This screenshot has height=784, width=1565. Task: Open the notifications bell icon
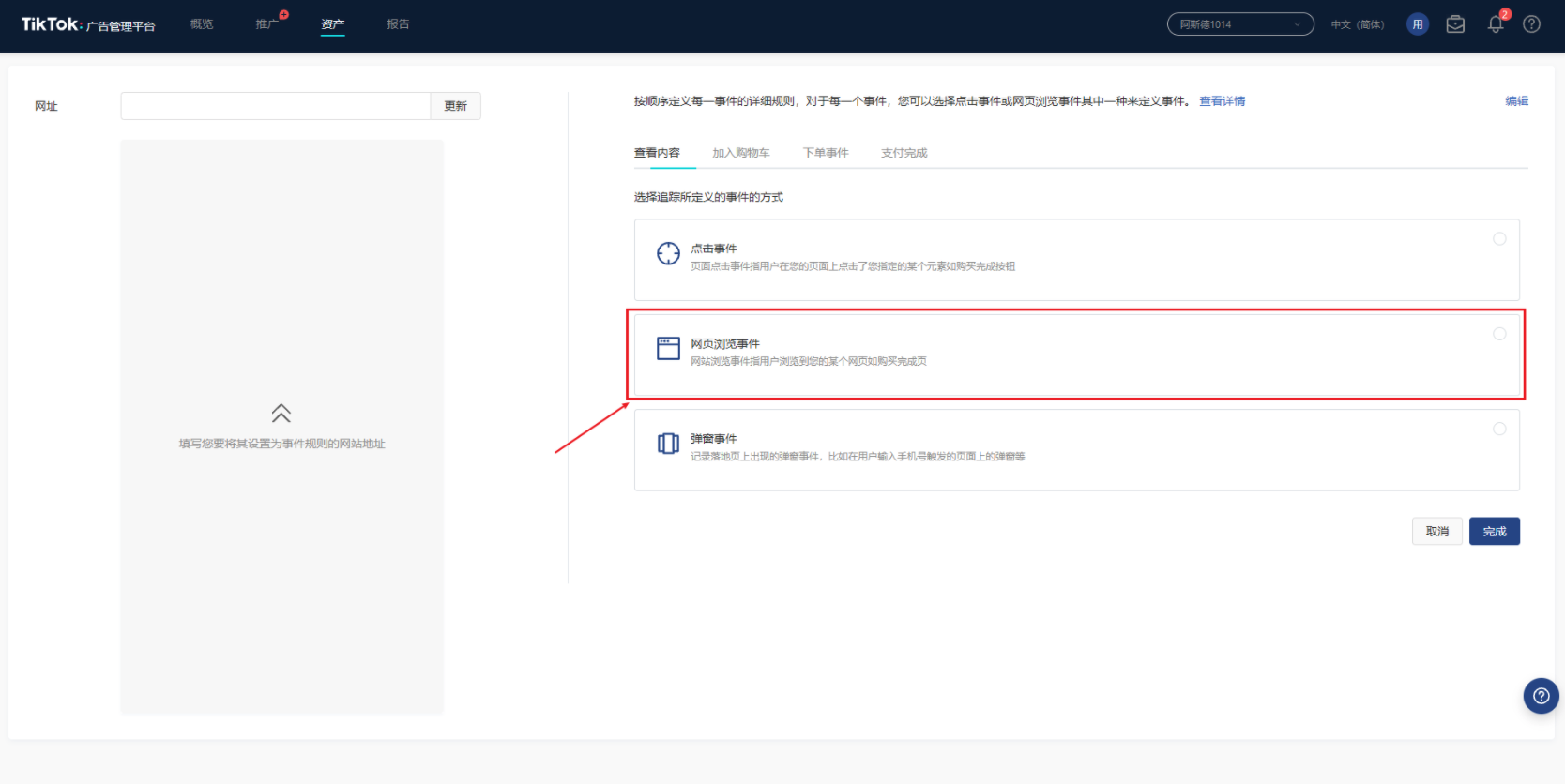point(1495,24)
